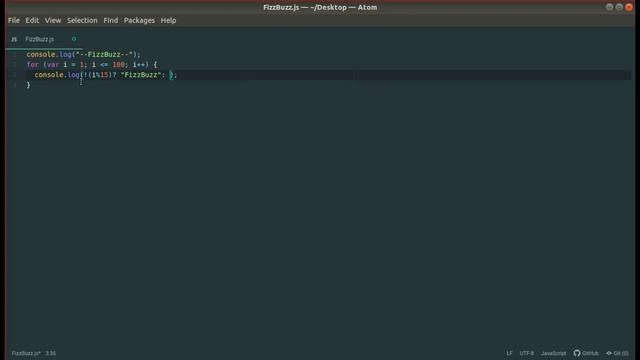Open the Git (0) status bar panel

point(617,353)
